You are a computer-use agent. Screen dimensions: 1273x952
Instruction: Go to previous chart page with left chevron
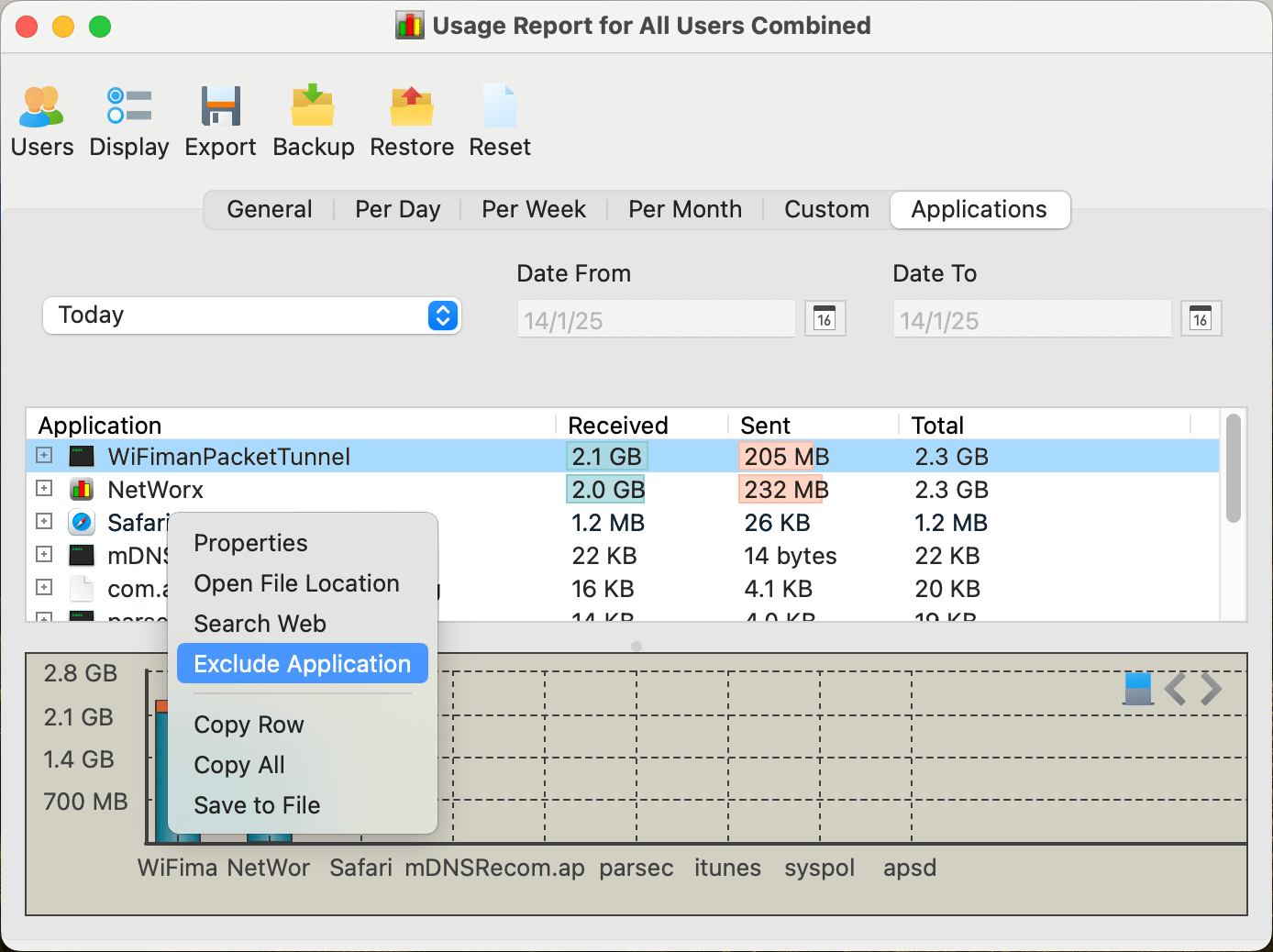(1176, 689)
